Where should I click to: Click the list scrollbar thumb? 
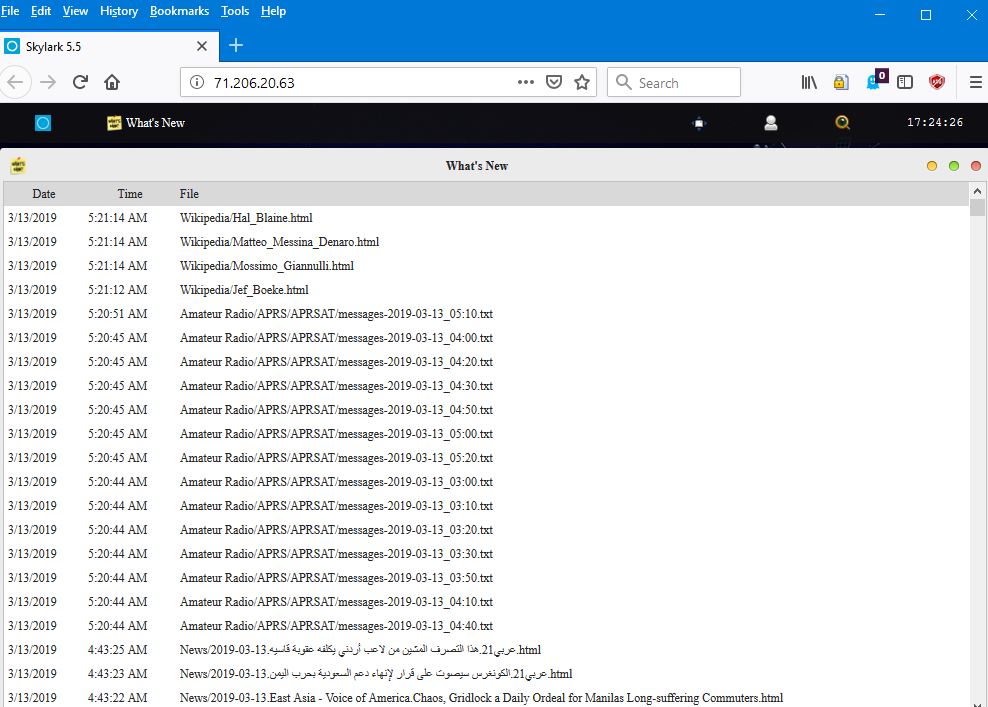(x=977, y=208)
